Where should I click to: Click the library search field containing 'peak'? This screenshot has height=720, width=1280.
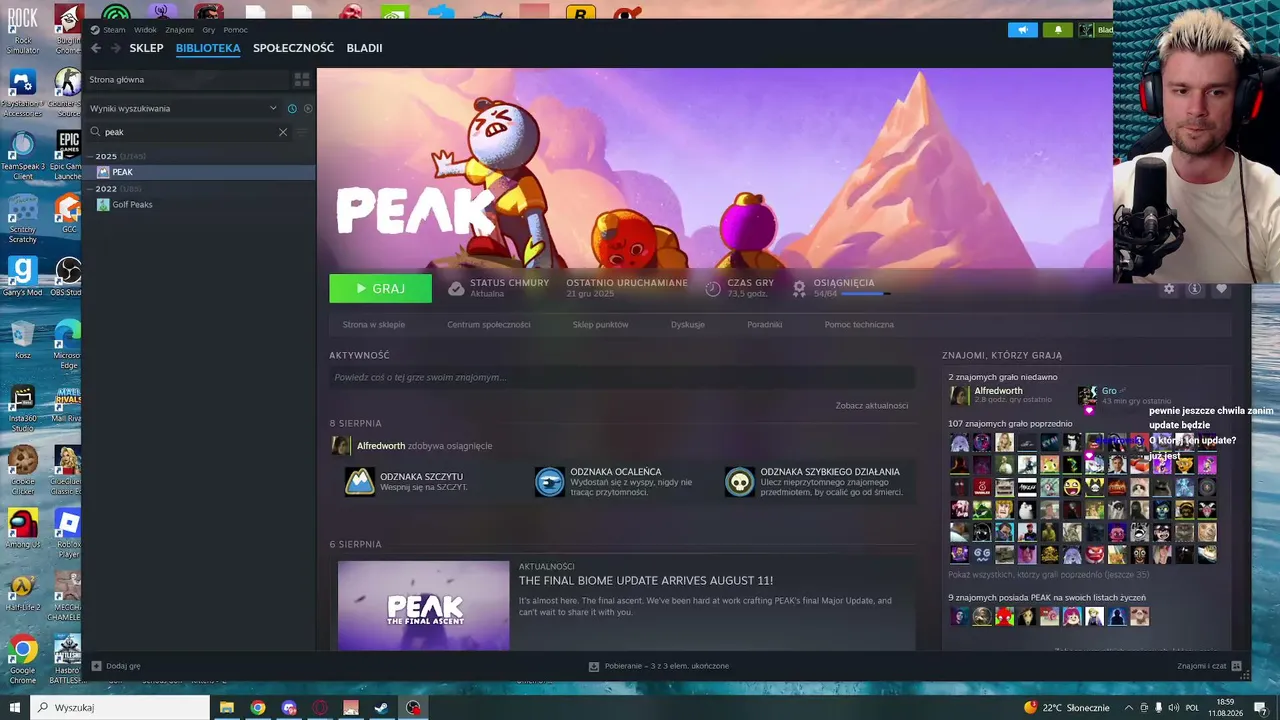click(189, 132)
